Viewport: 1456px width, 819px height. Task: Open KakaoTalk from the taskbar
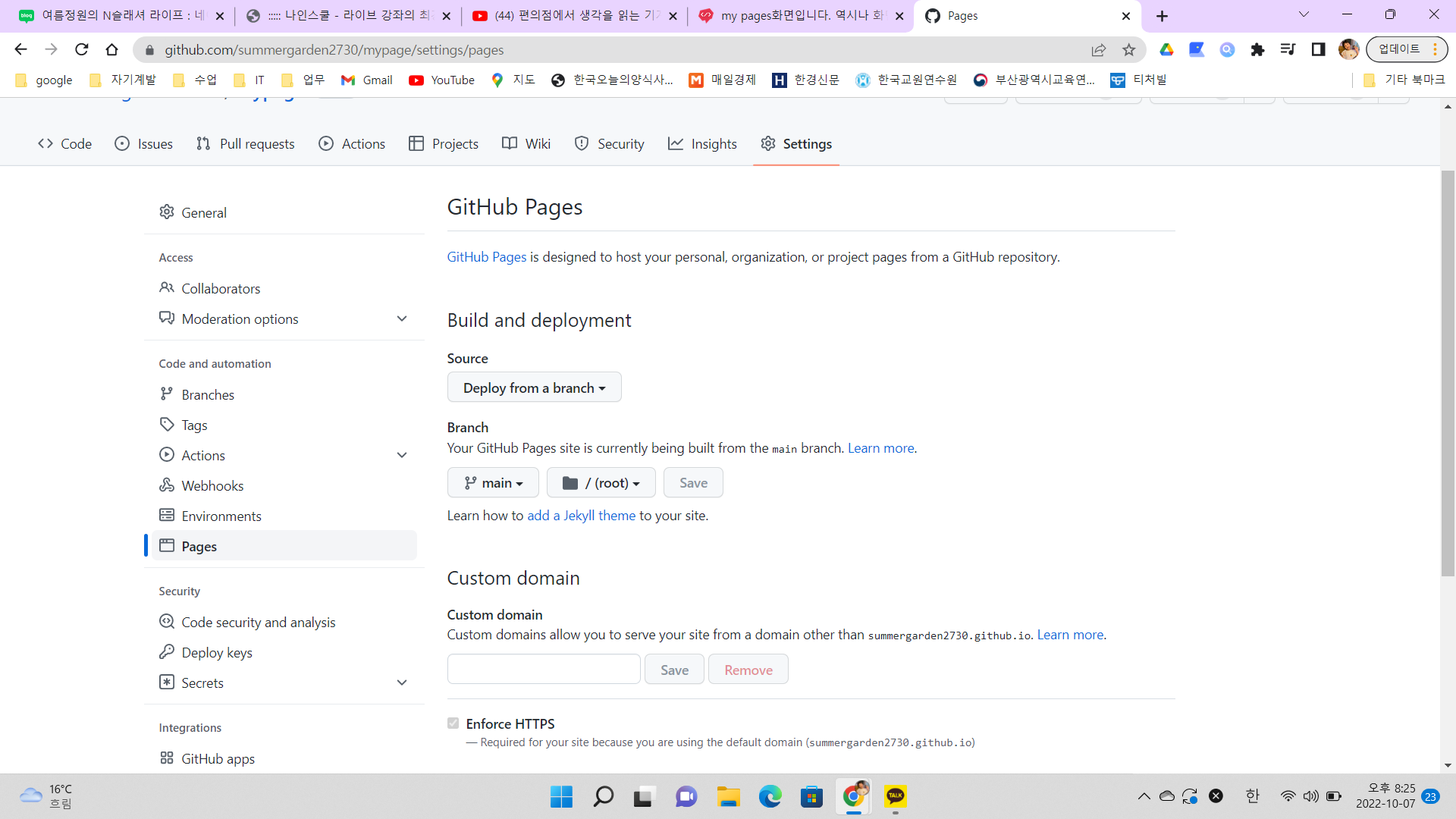tap(895, 796)
